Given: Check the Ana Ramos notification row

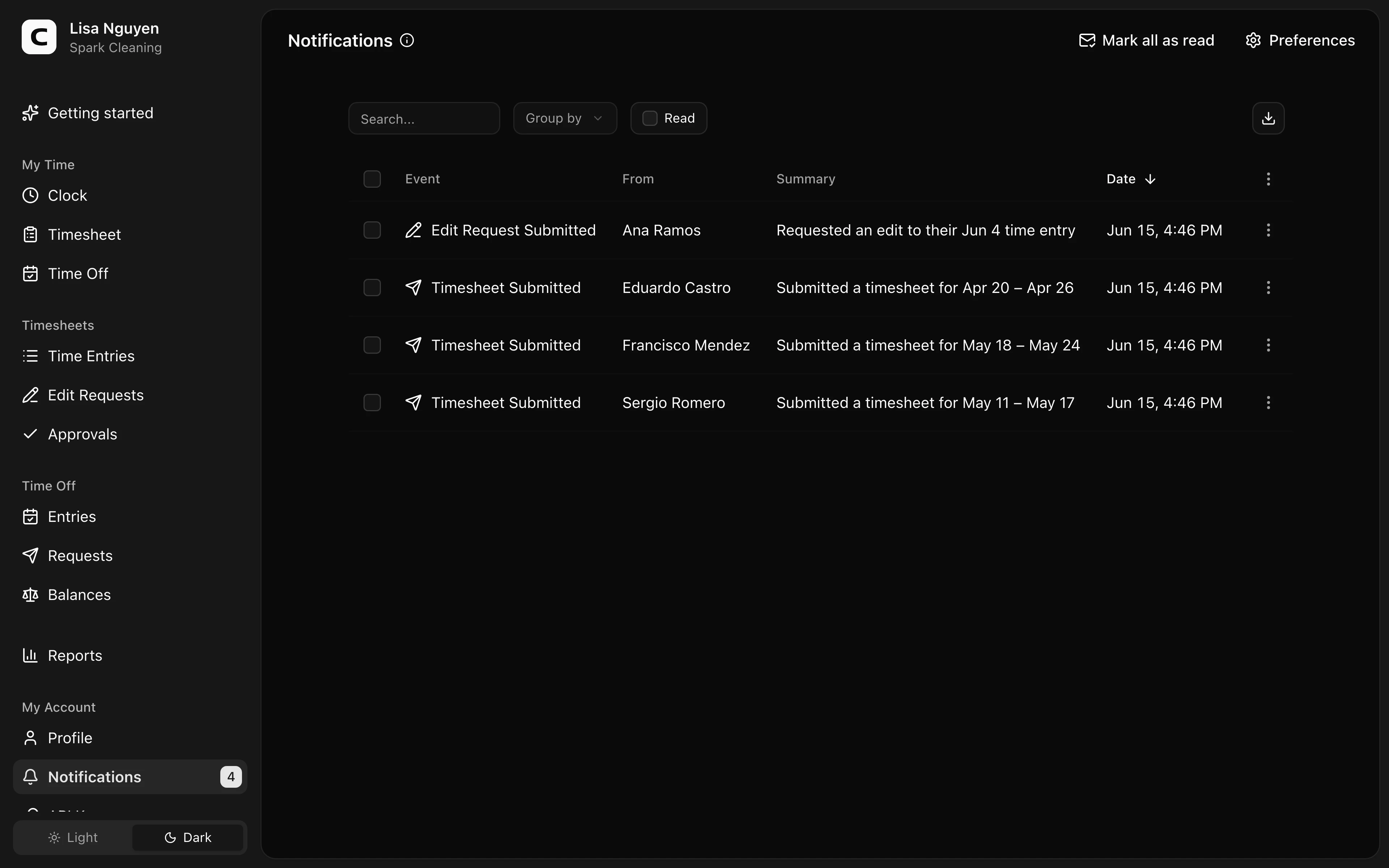Looking at the screenshot, I should (x=372, y=230).
